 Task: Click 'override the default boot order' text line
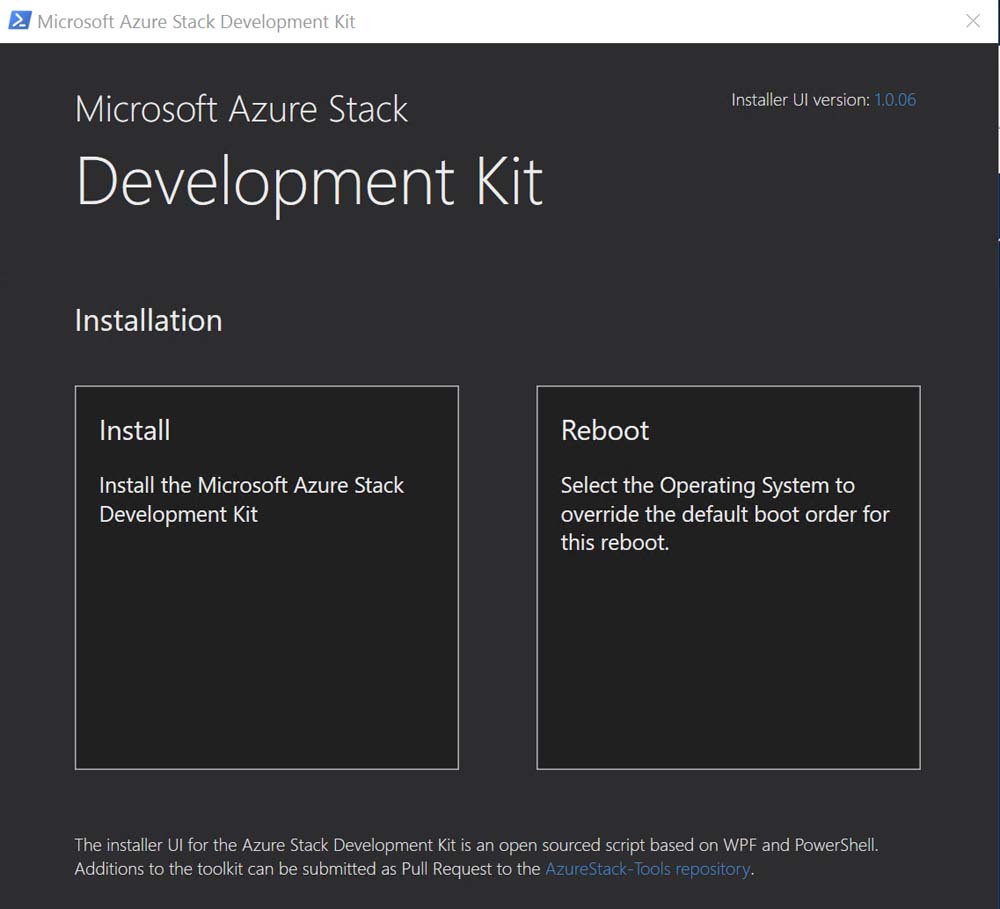724,515
